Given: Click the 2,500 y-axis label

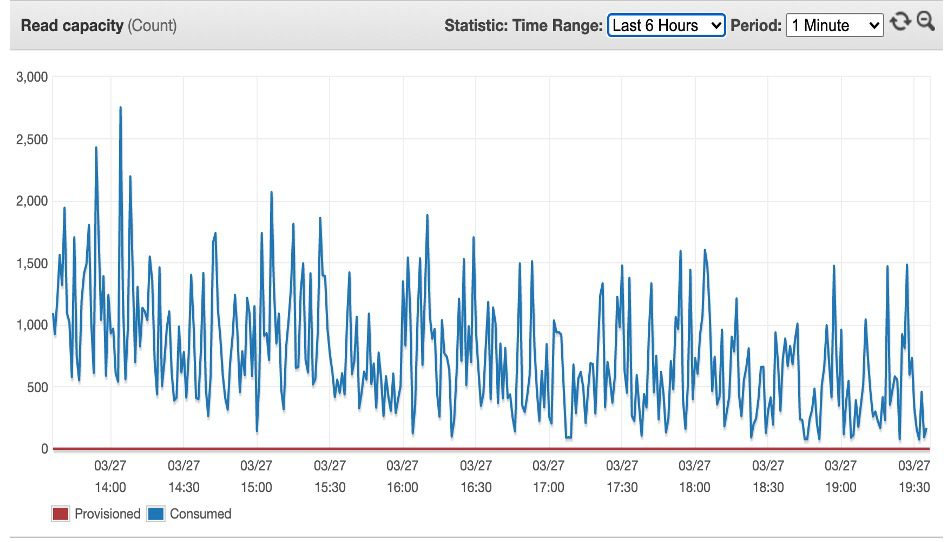Looking at the screenshot, I should [x=32, y=139].
